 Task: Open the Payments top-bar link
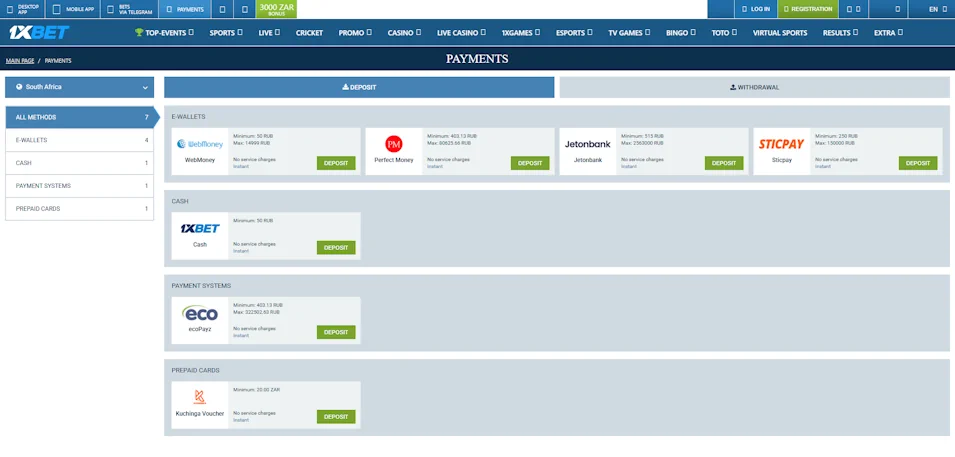coord(185,9)
